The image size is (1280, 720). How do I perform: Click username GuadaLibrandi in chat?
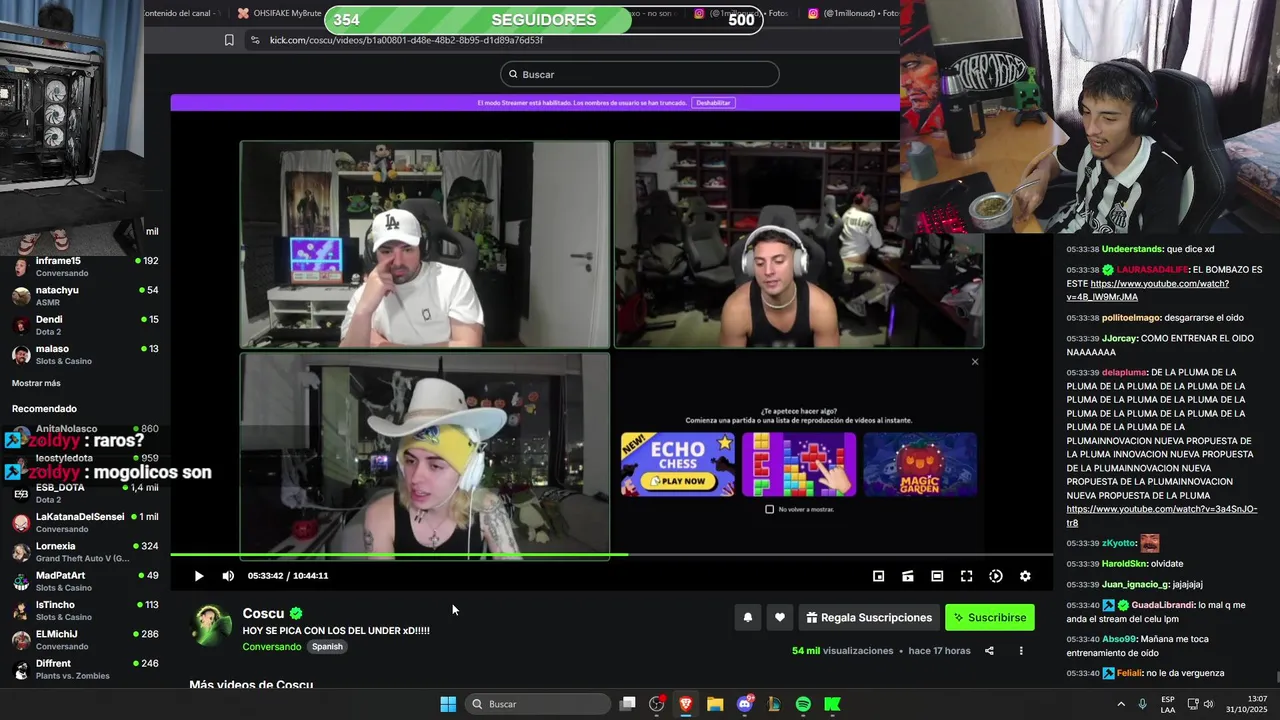[1163, 605]
